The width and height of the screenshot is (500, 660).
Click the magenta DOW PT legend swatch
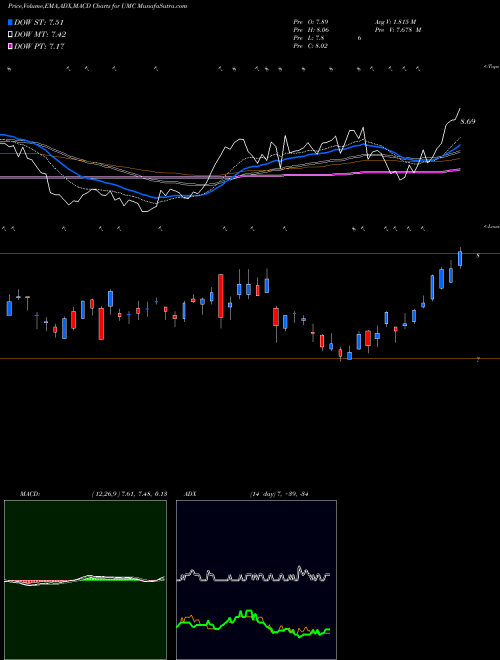[11, 46]
